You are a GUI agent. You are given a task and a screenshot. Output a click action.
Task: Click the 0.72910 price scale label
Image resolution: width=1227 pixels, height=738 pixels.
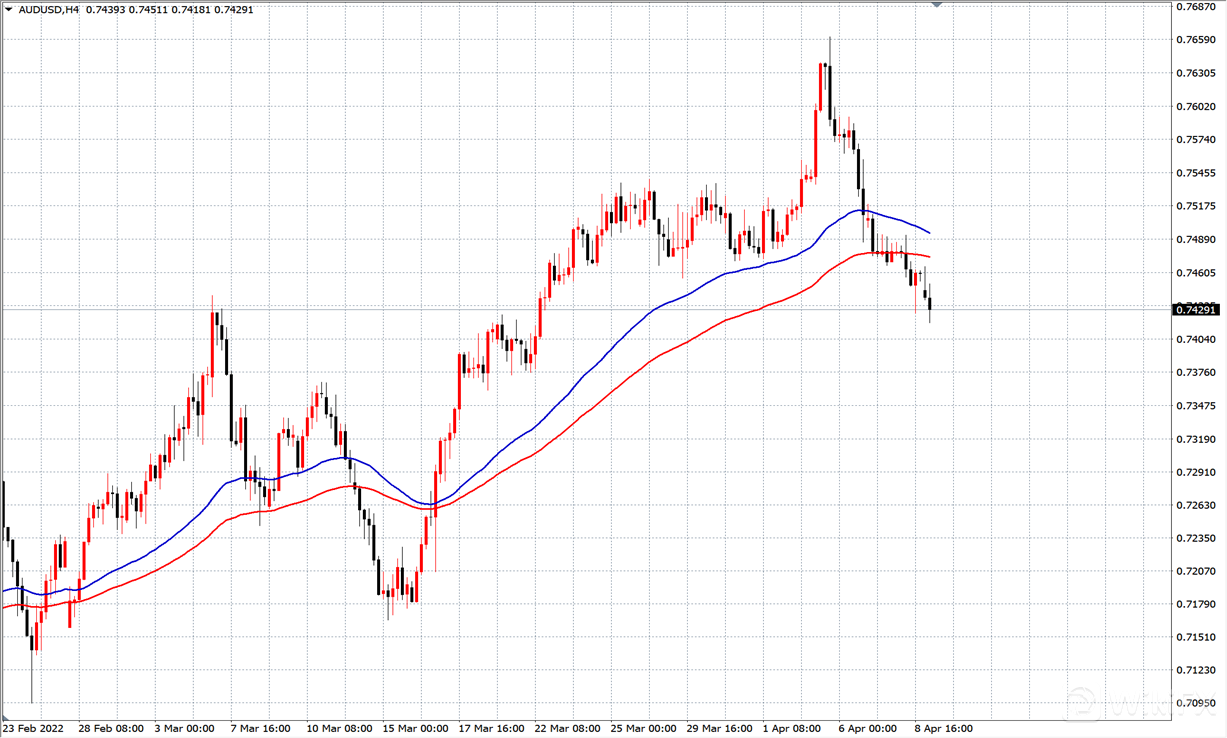click(x=1195, y=472)
